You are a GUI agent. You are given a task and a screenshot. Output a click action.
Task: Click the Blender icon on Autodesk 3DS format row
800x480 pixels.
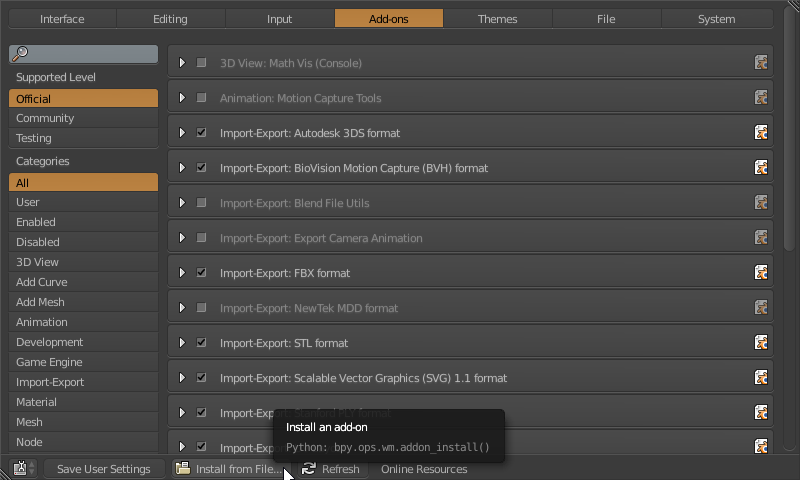pyautogui.click(x=761, y=133)
